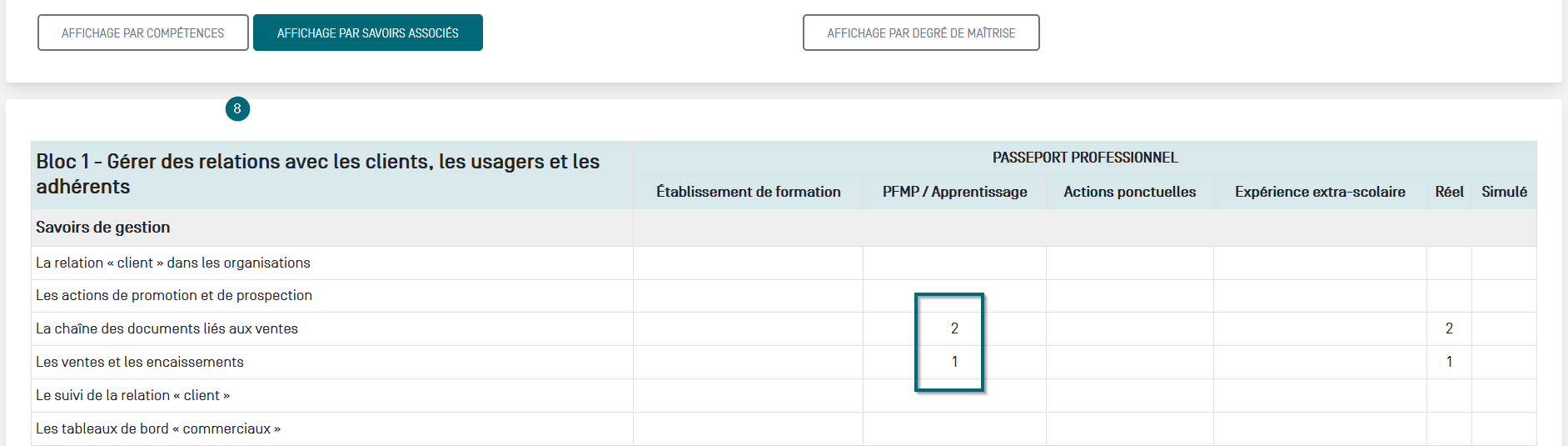Click the PFMP cell showing value 2
The width and height of the screenshot is (1568, 446).
(x=954, y=328)
